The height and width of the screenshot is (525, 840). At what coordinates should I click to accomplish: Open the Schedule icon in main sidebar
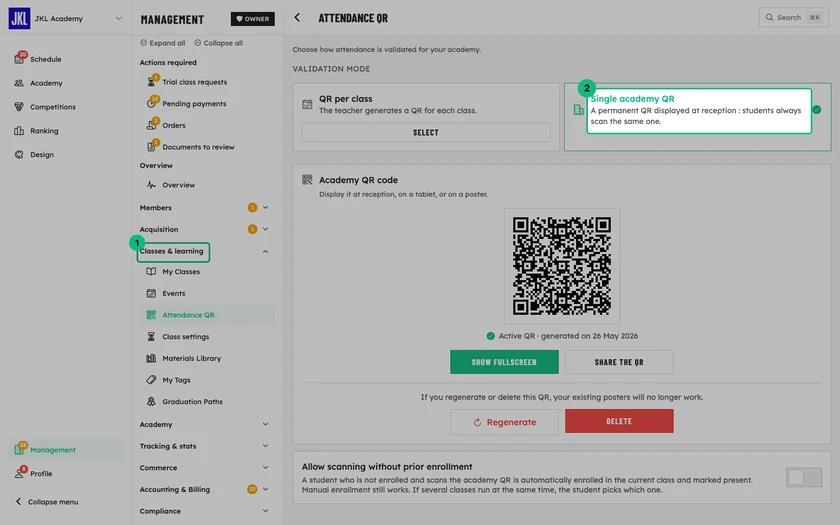19,59
